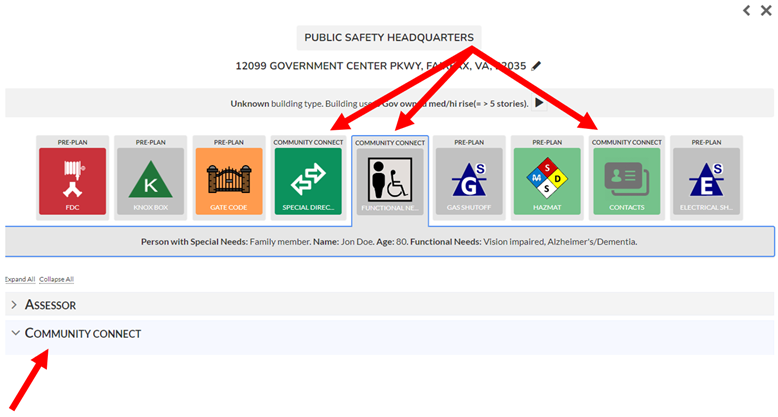Click the pencil icon to edit address
The width and height of the screenshot is (778, 417).
536,66
